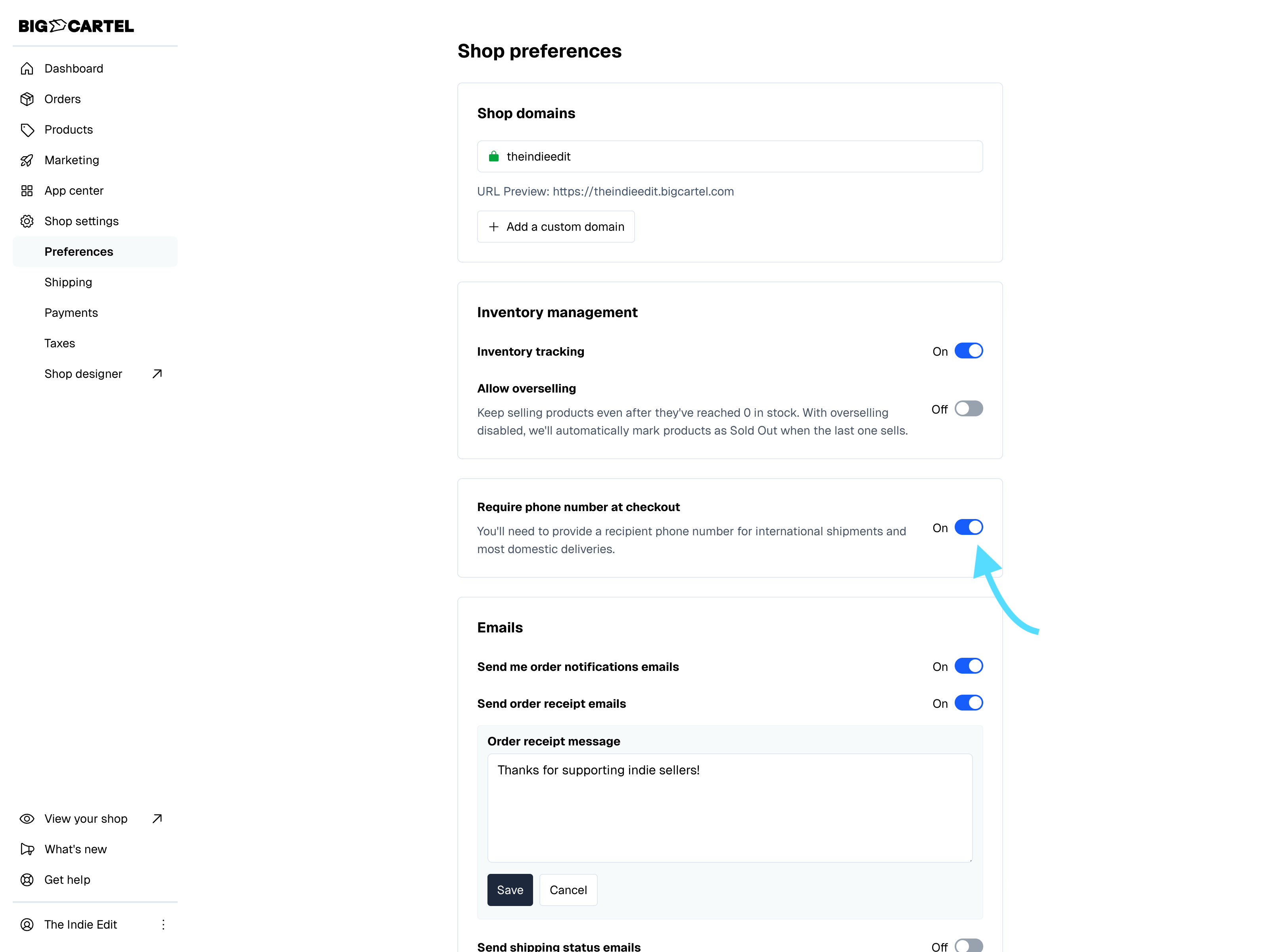Click the What's new megaphone icon
The height and width of the screenshot is (952, 1270).
[x=27, y=849]
